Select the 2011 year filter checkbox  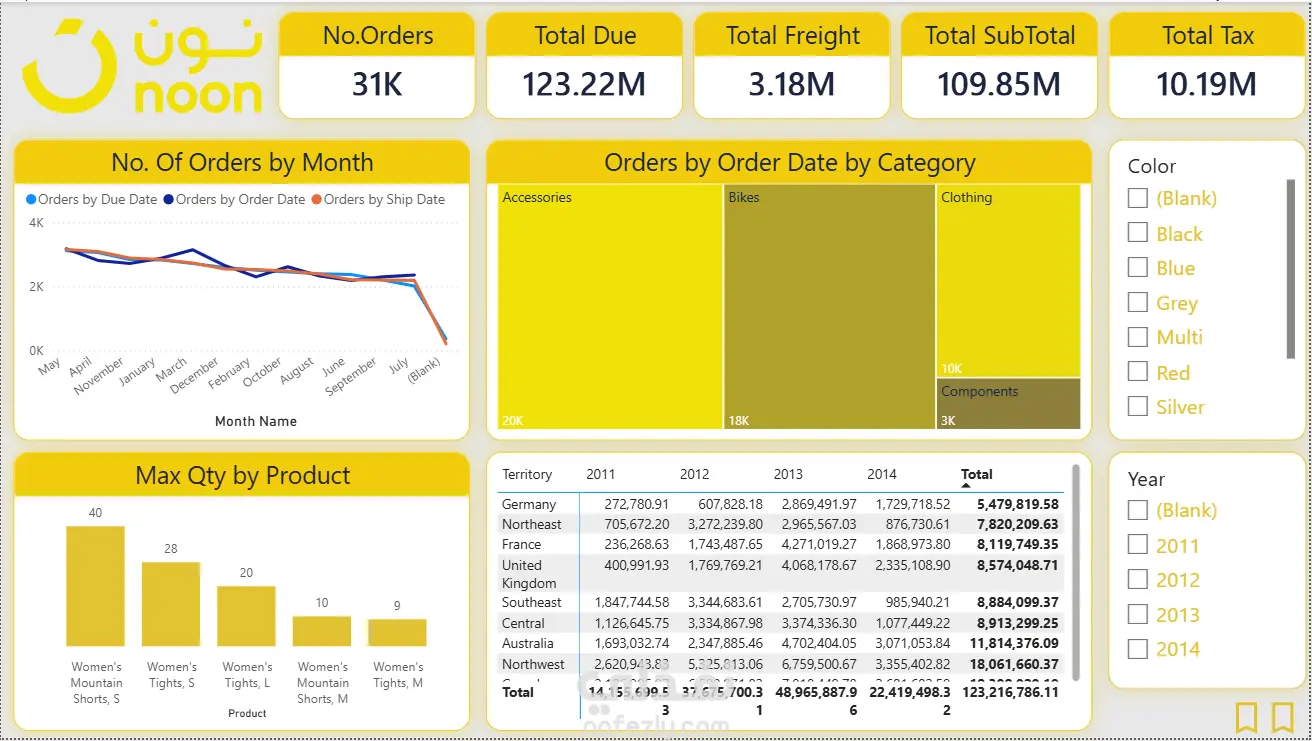[x=1137, y=545]
